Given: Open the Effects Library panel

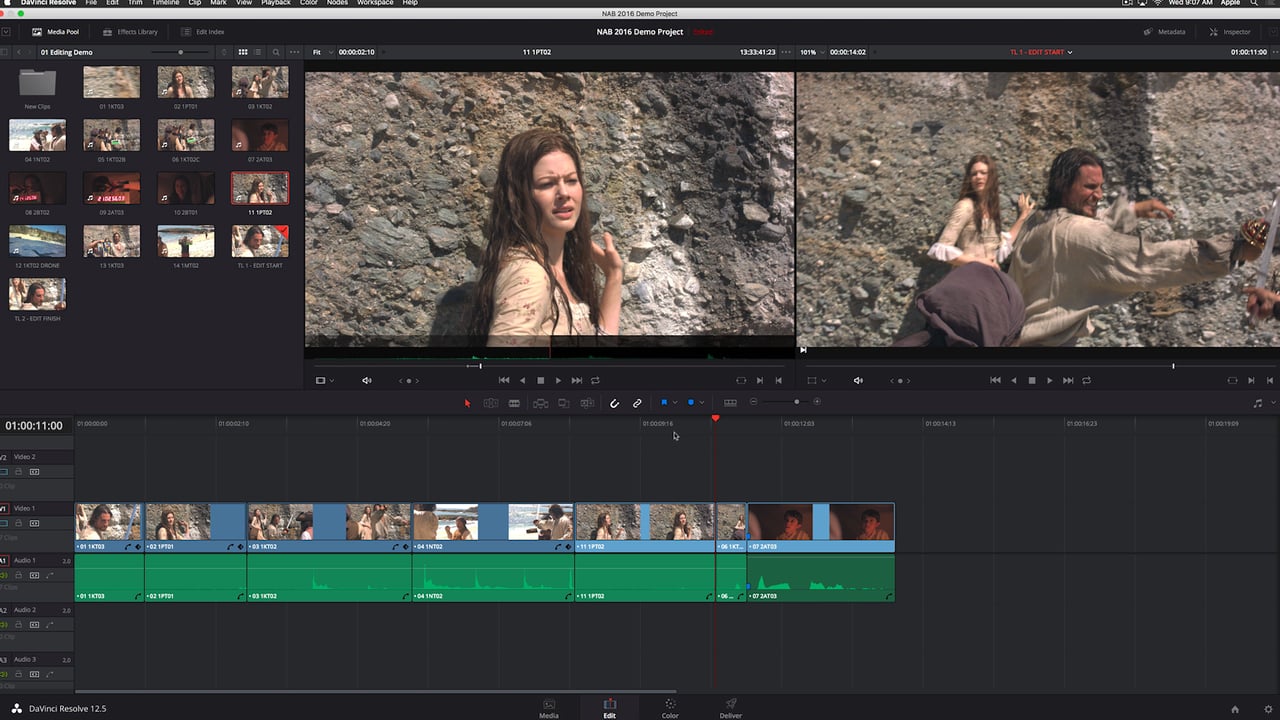Looking at the screenshot, I should pyautogui.click(x=130, y=31).
